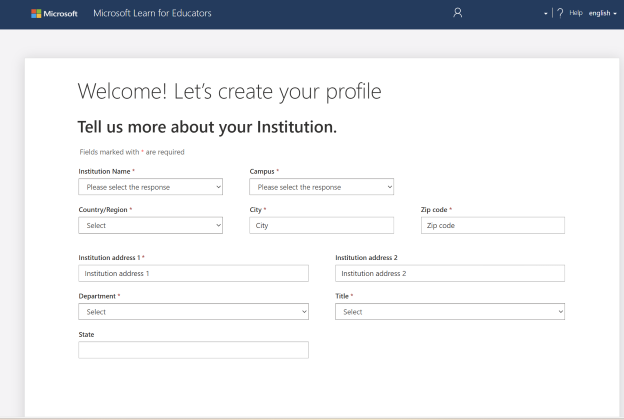Viewport: 624px width, 420px height.
Task: Click the Title dropdown chevron arrow
Action: coord(558,312)
